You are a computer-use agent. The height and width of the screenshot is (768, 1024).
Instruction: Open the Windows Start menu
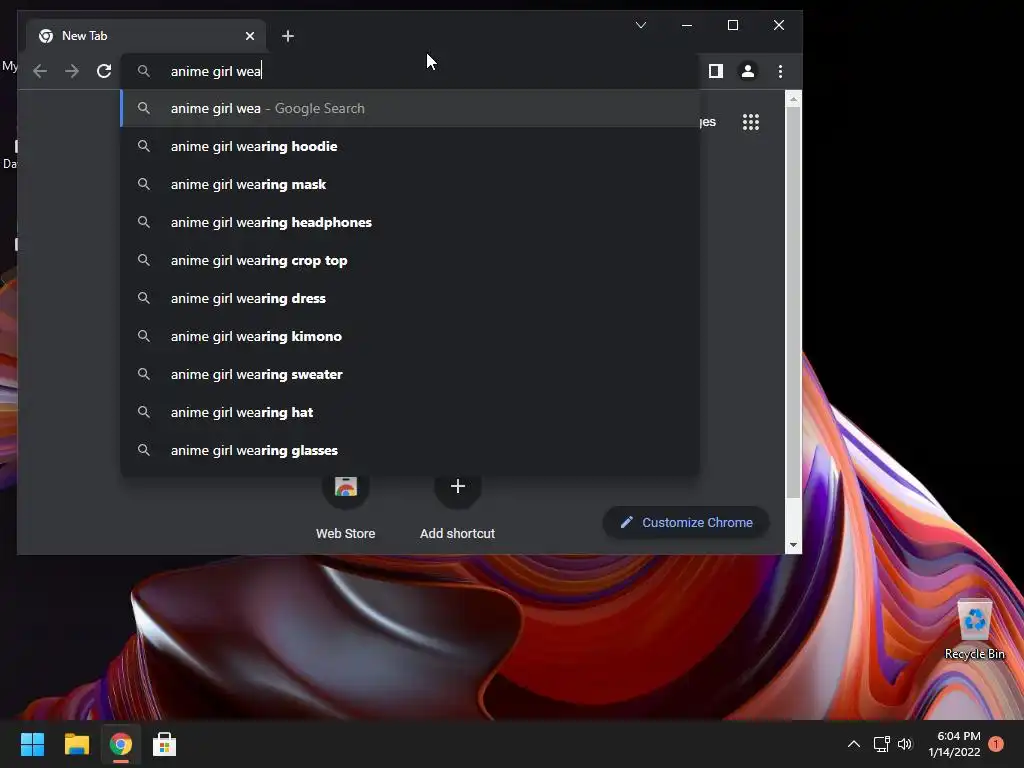point(32,744)
